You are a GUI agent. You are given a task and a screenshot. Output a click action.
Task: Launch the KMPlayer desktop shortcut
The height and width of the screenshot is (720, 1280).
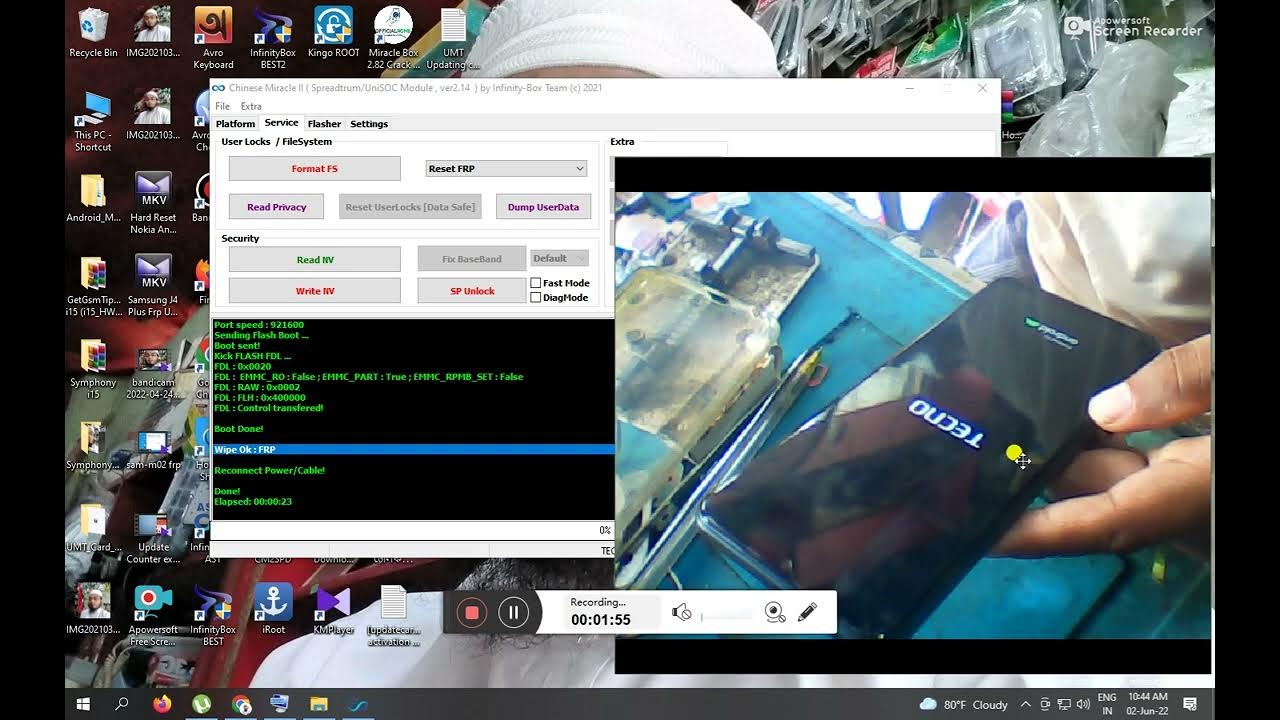point(333,610)
